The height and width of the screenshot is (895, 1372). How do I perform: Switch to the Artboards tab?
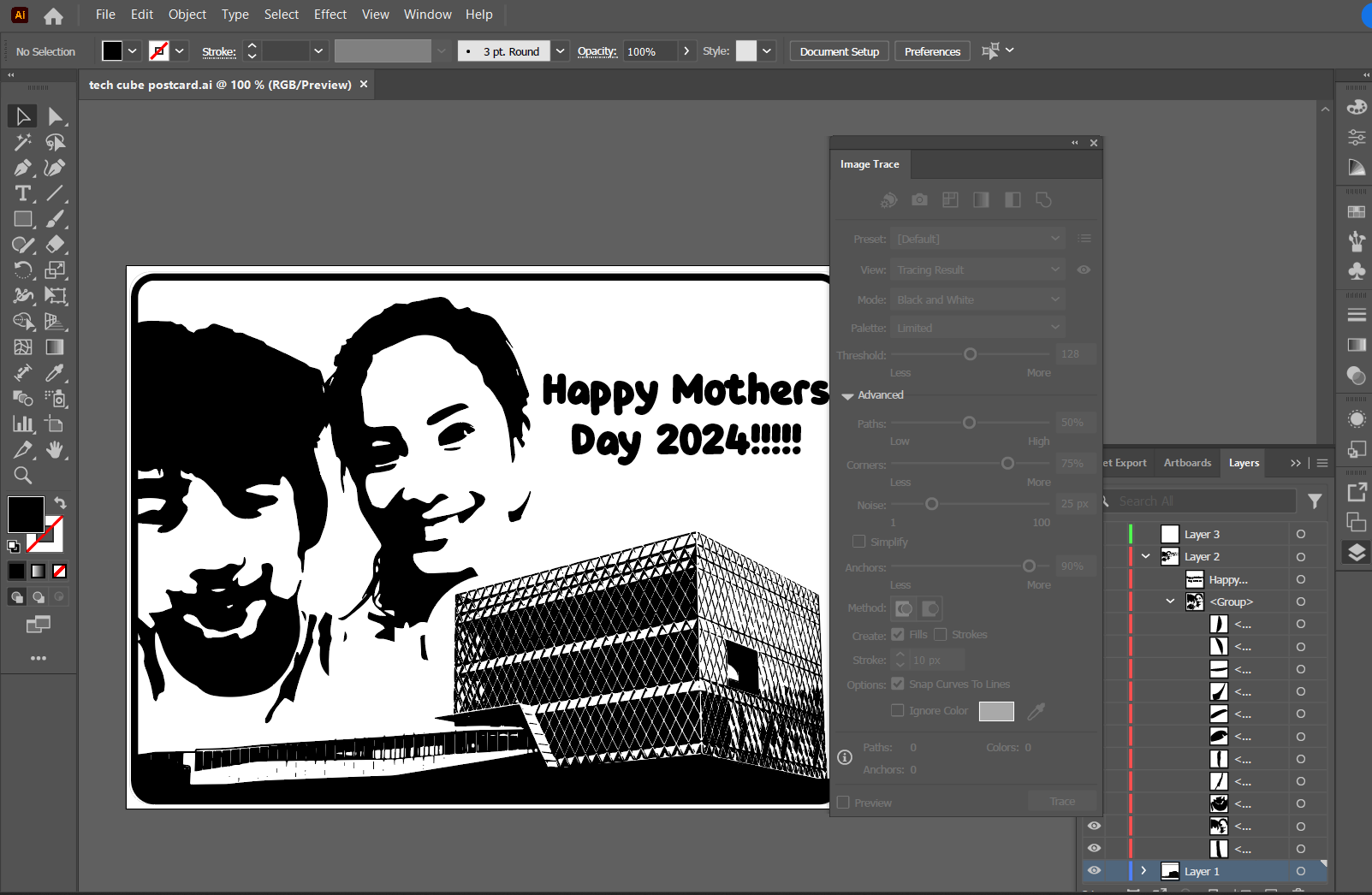click(x=1187, y=463)
